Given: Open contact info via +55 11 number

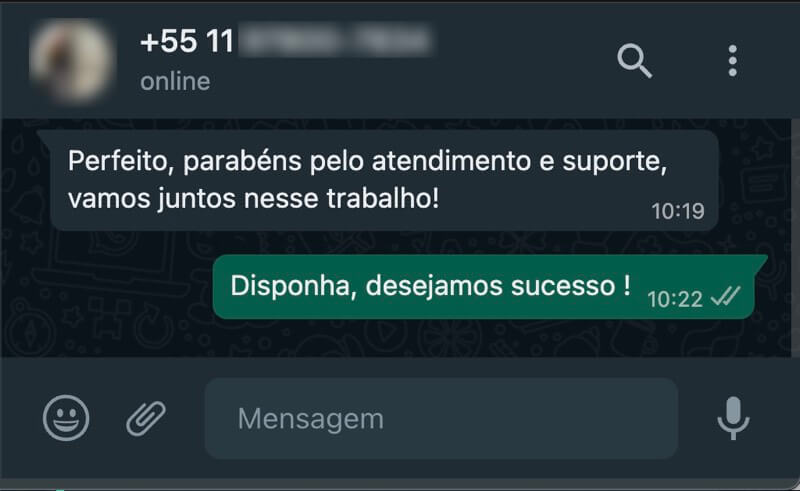Looking at the screenshot, I should (x=187, y=41).
